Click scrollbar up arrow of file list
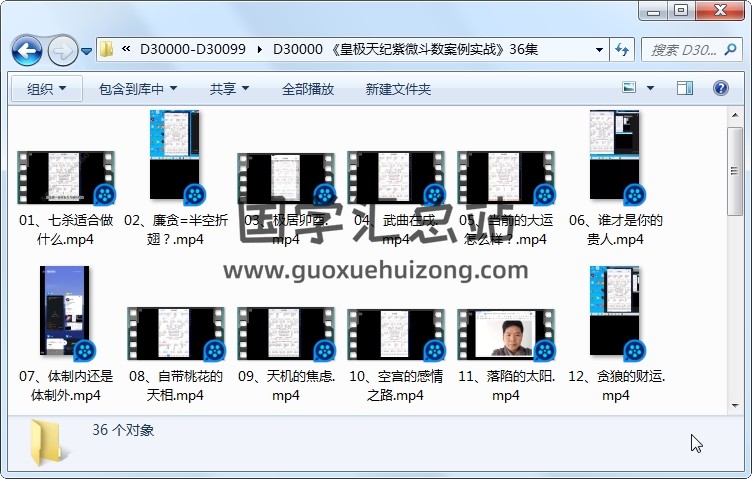Viewport: 752px width, 479px height. tap(735, 115)
